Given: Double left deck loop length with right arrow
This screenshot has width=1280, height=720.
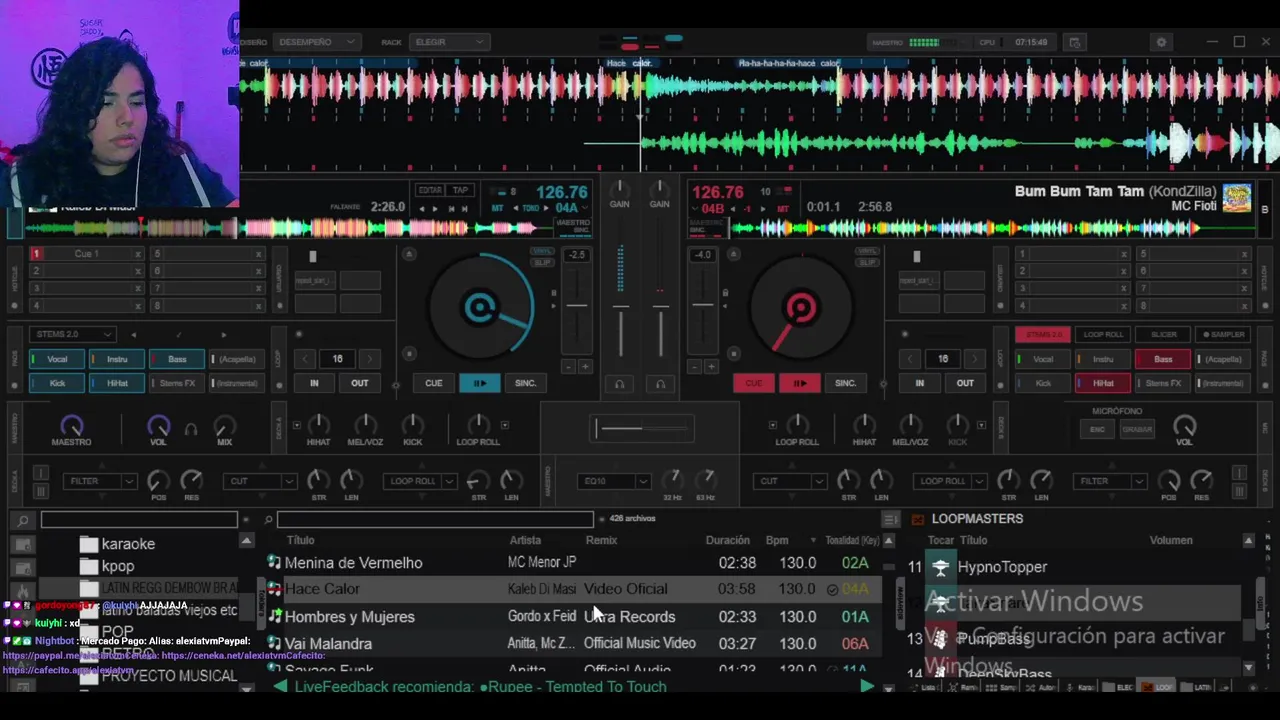Looking at the screenshot, I should tap(368, 358).
